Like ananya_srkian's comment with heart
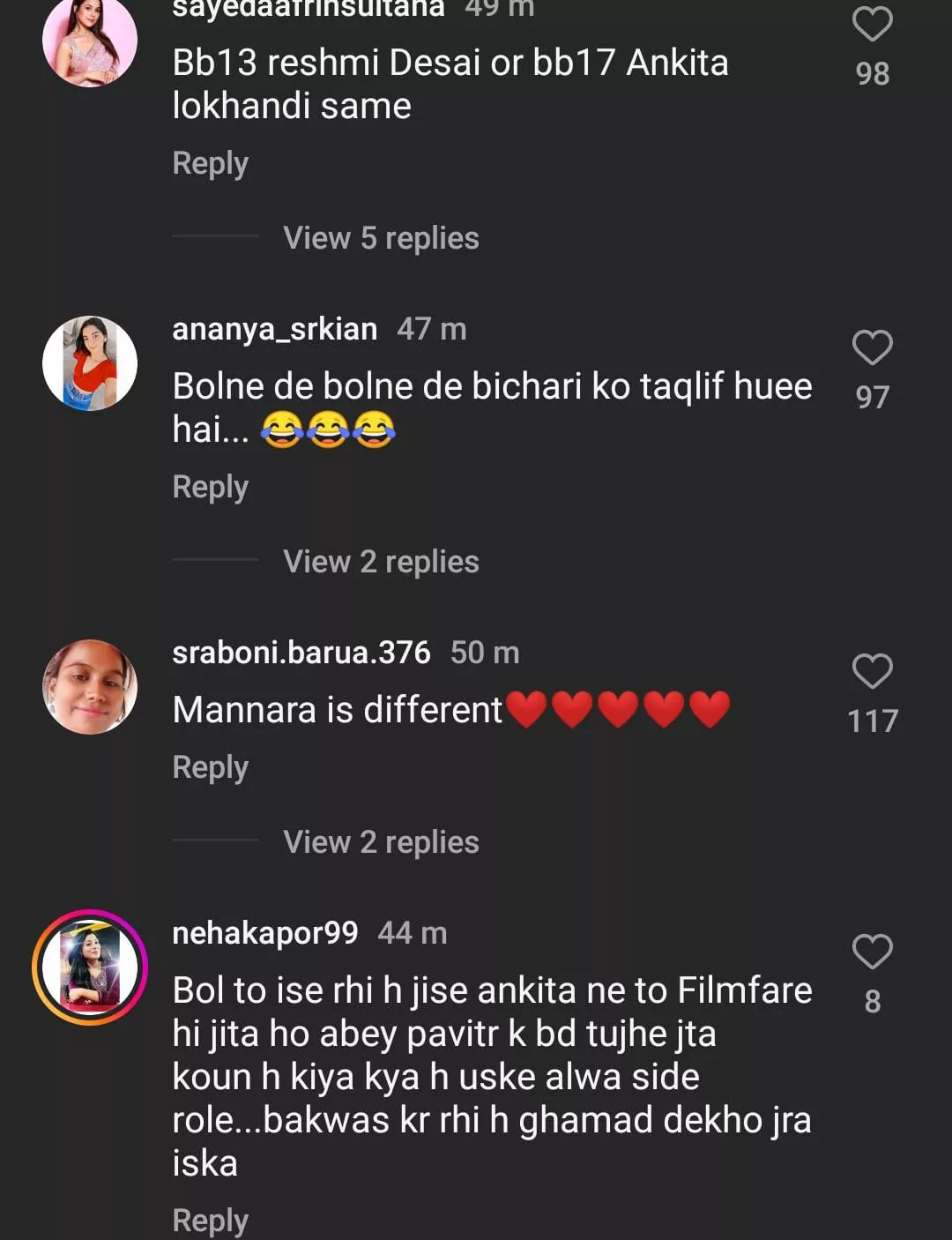This screenshot has height=1240, width=952. click(872, 347)
